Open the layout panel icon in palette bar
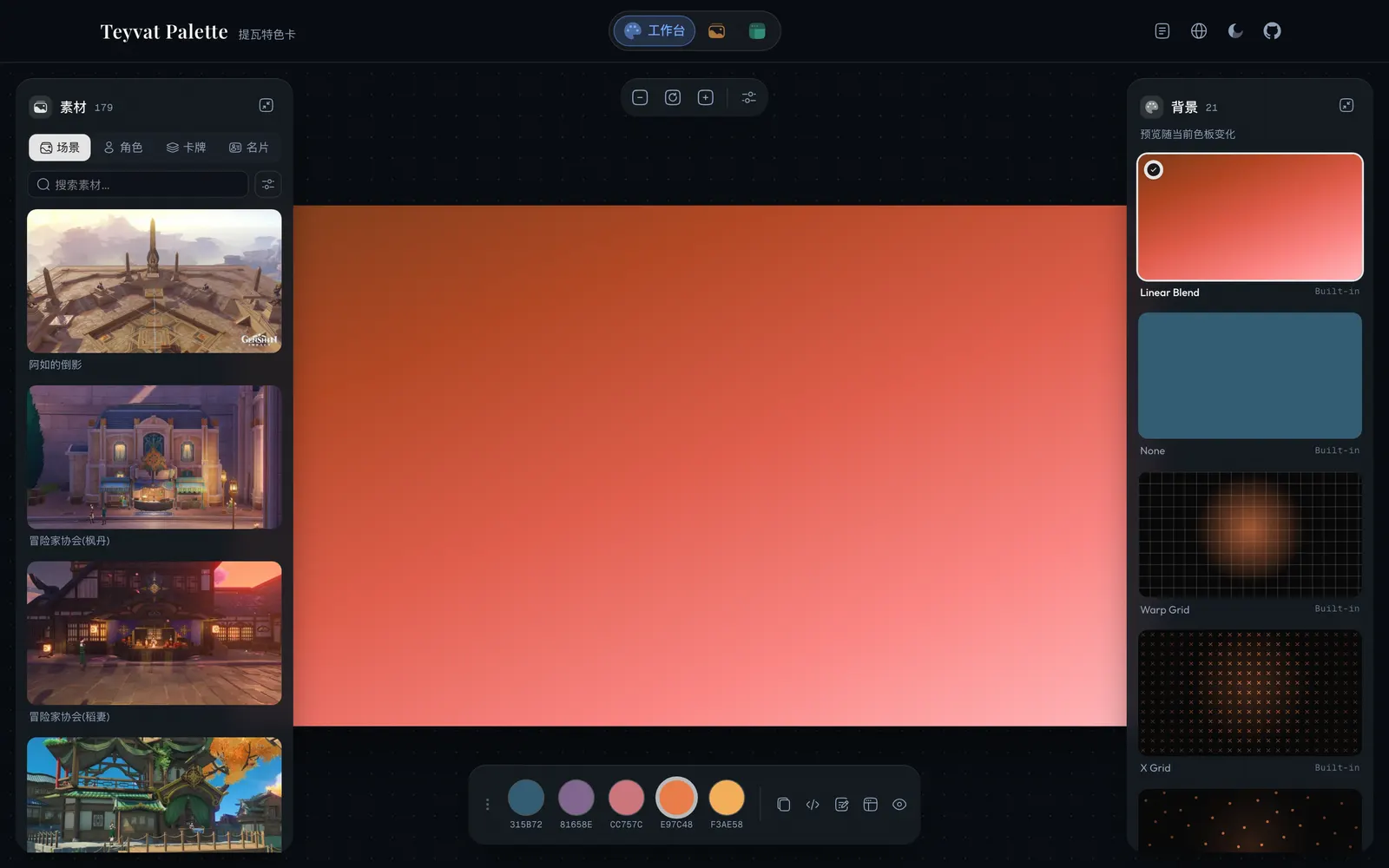This screenshot has height=868, width=1389. point(871,805)
